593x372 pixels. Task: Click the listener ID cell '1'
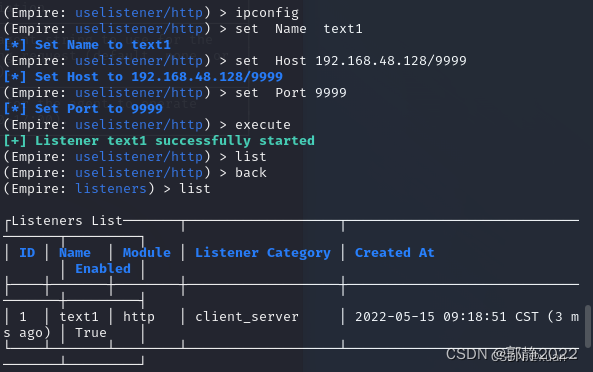click(23, 317)
